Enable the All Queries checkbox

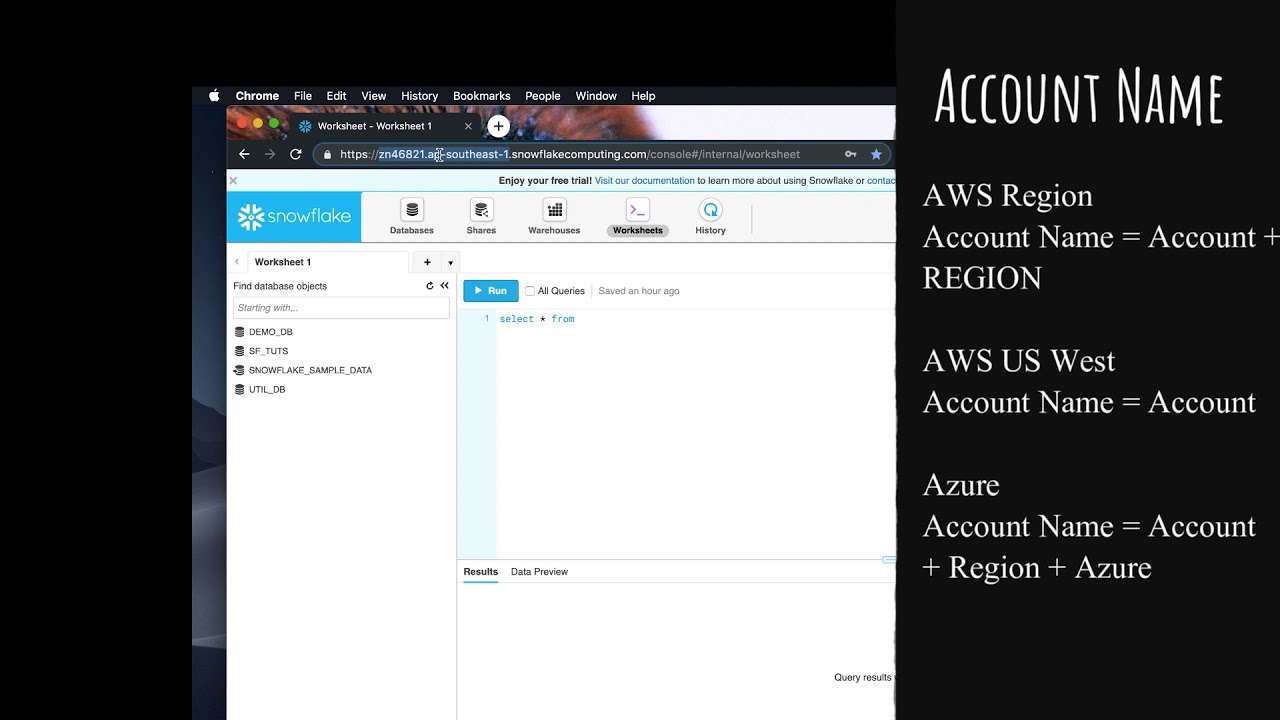point(530,291)
